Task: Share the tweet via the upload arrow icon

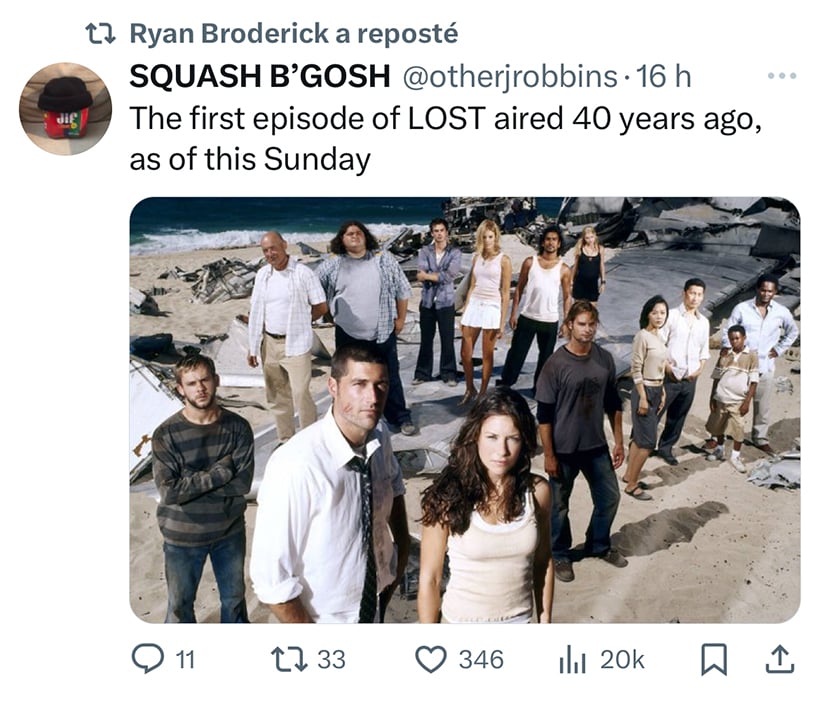Action: pyautogui.click(x=780, y=659)
